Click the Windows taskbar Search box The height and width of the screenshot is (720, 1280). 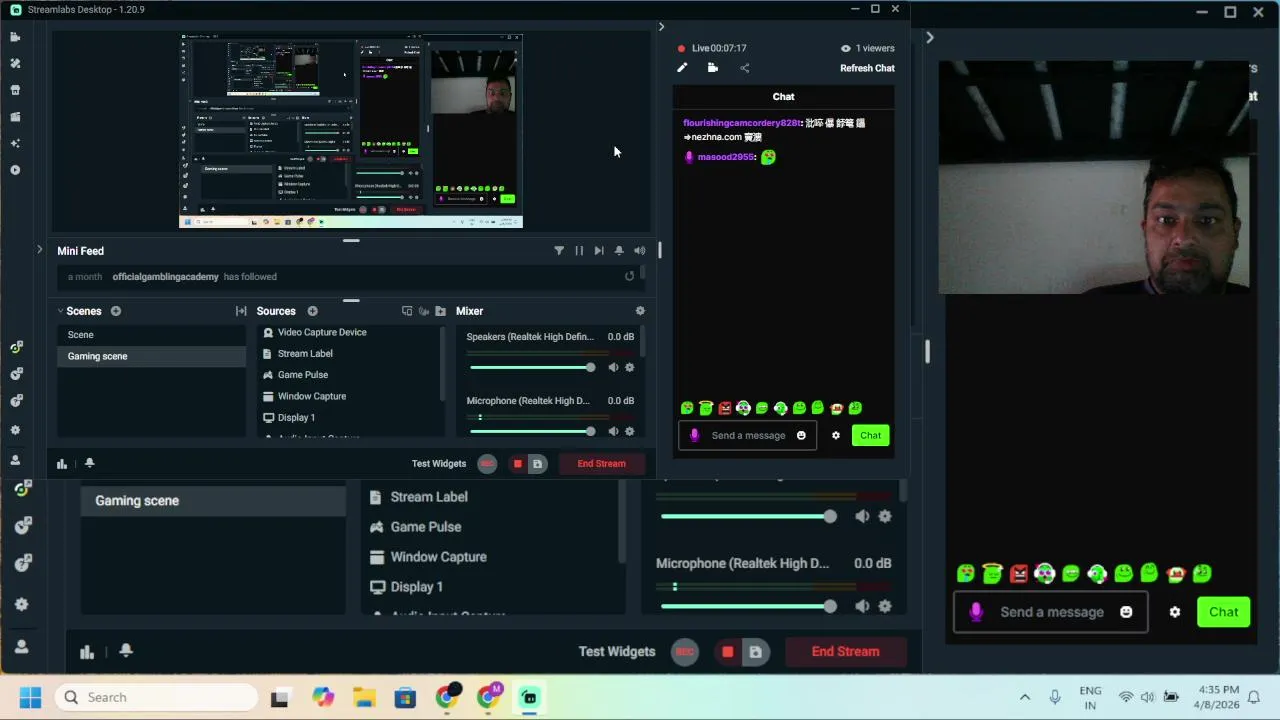[x=157, y=697]
